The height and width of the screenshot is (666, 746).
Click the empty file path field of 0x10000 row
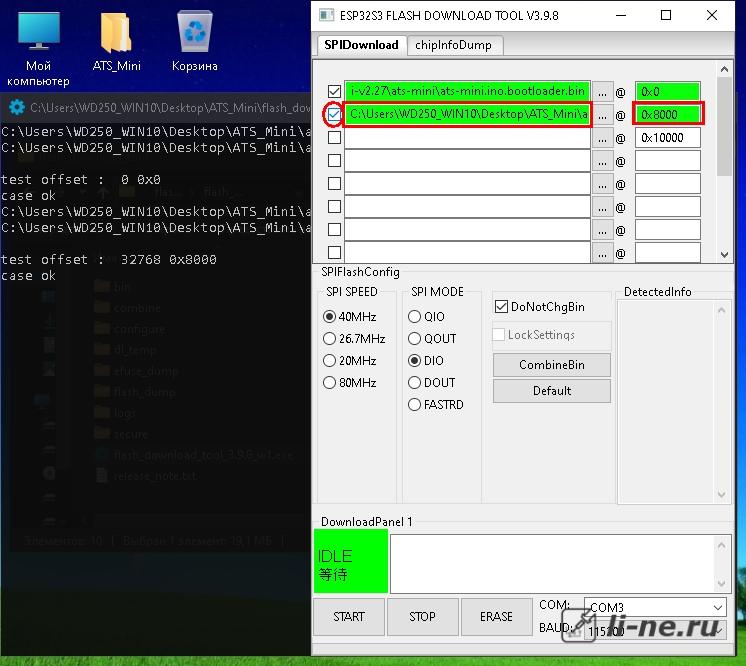click(x=467, y=137)
